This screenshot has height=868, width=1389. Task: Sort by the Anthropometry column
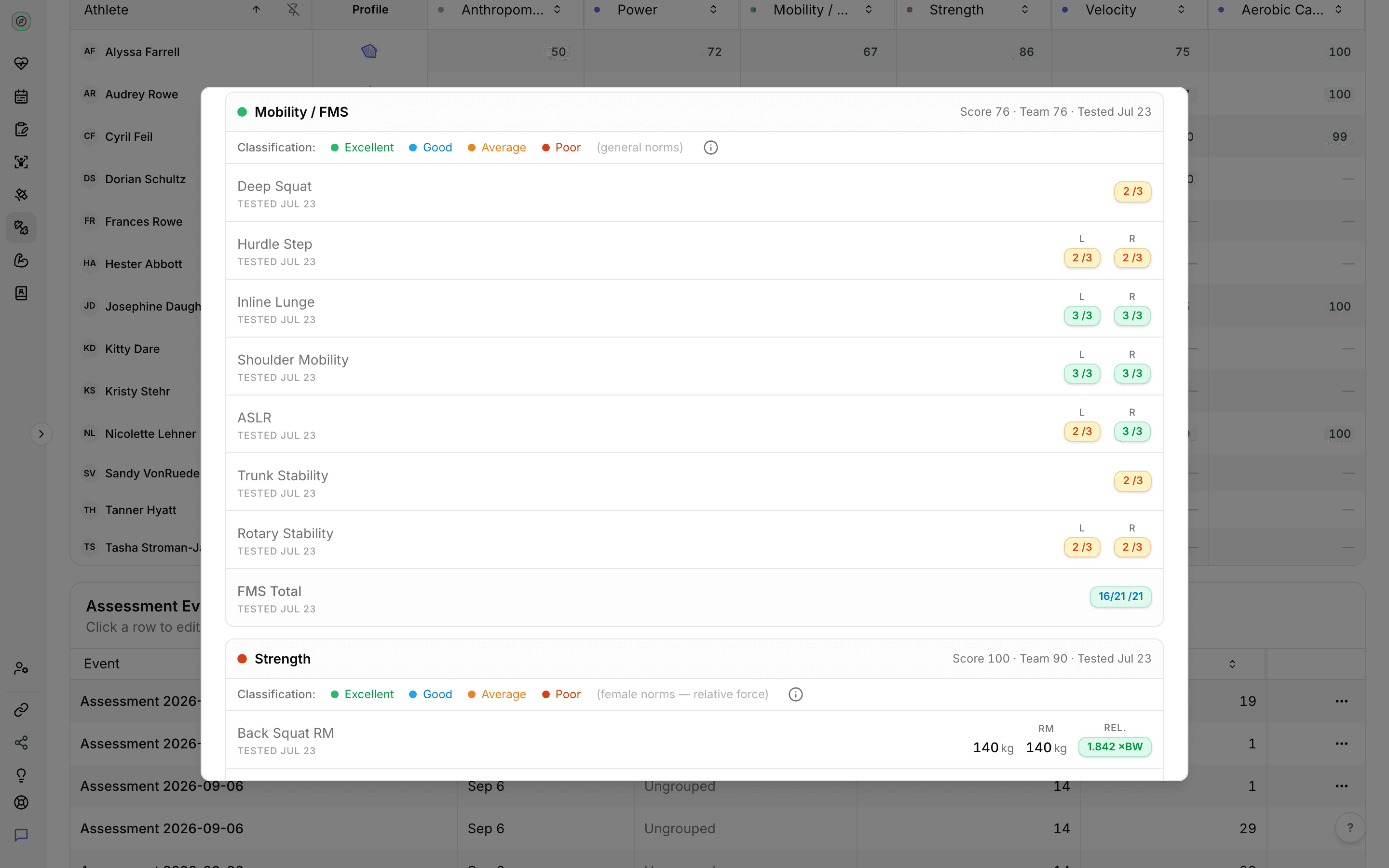(557, 10)
